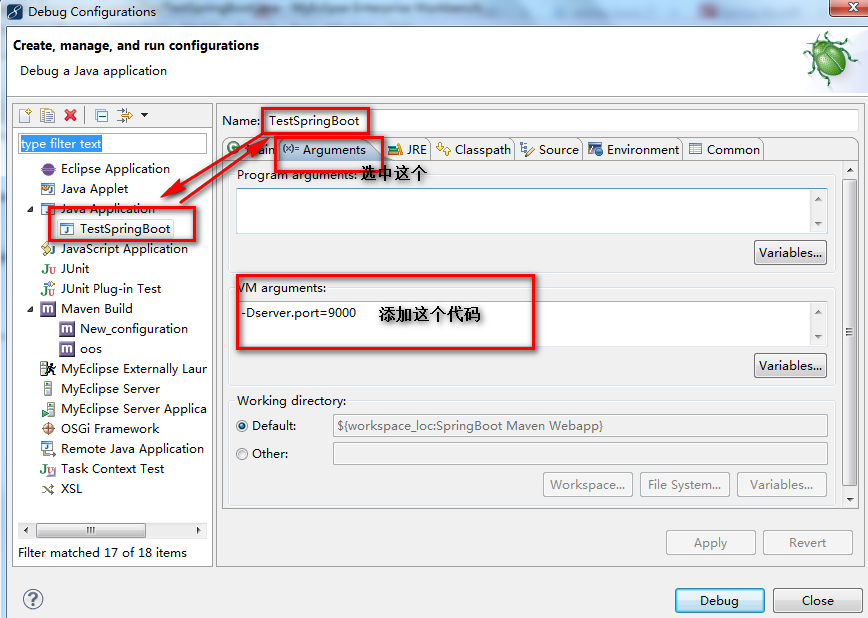This screenshot has height=618, width=868.
Task: Select the MyEclipse Server icon
Action: coord(48,389)
